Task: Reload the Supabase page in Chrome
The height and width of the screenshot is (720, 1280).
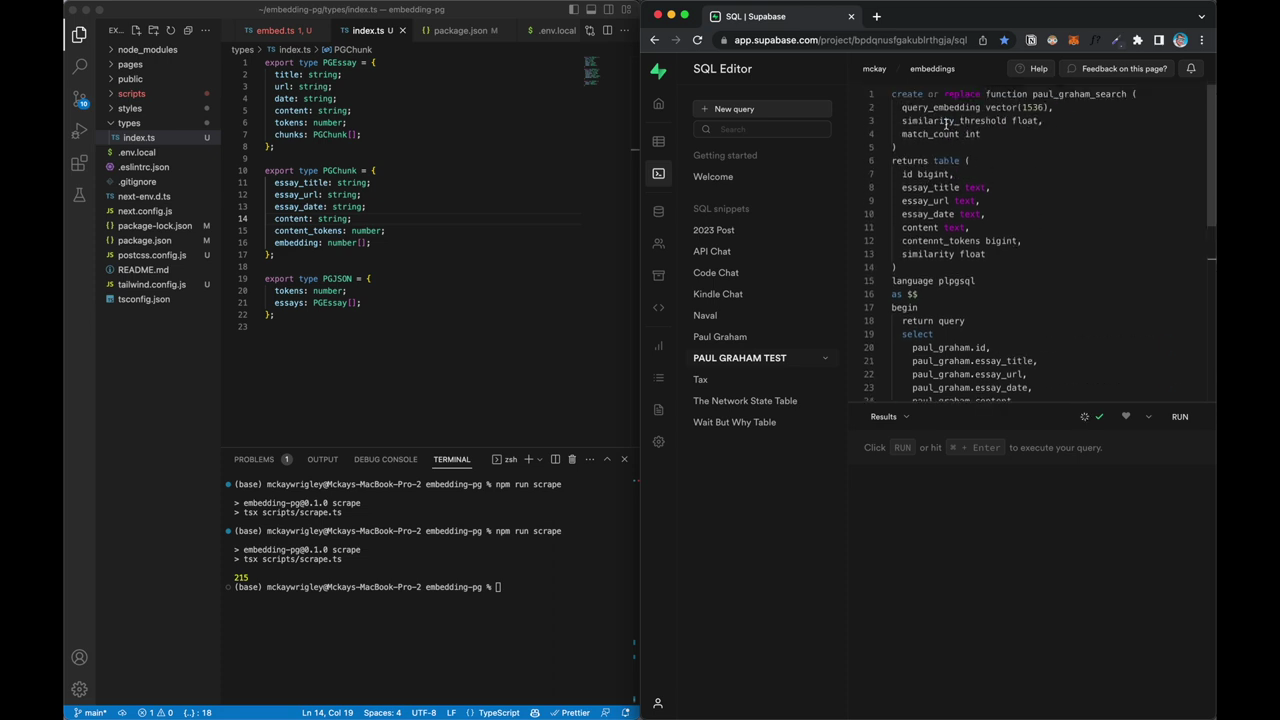Action: [697, 40]
